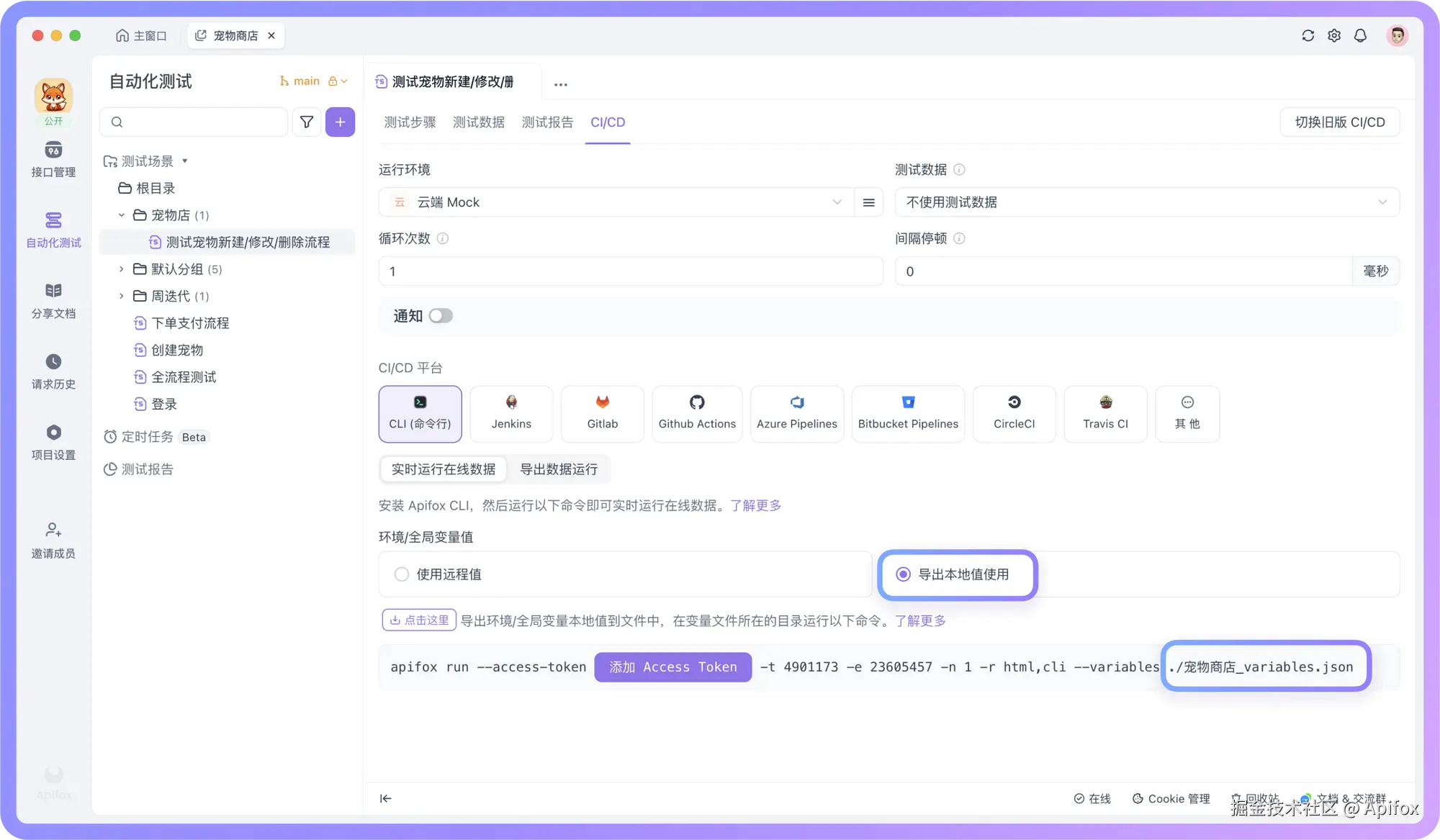
Task: Open the 请求历史 panel from the sidebar
Action: point(53,371)
